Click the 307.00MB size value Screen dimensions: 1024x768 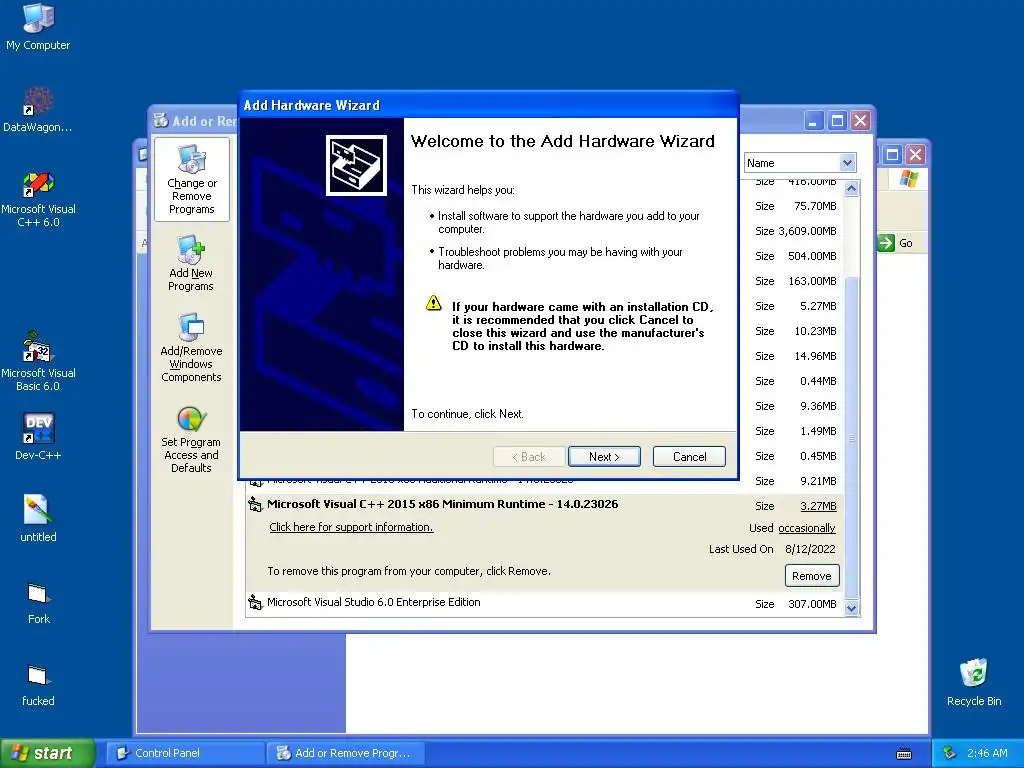pos(812,604)
